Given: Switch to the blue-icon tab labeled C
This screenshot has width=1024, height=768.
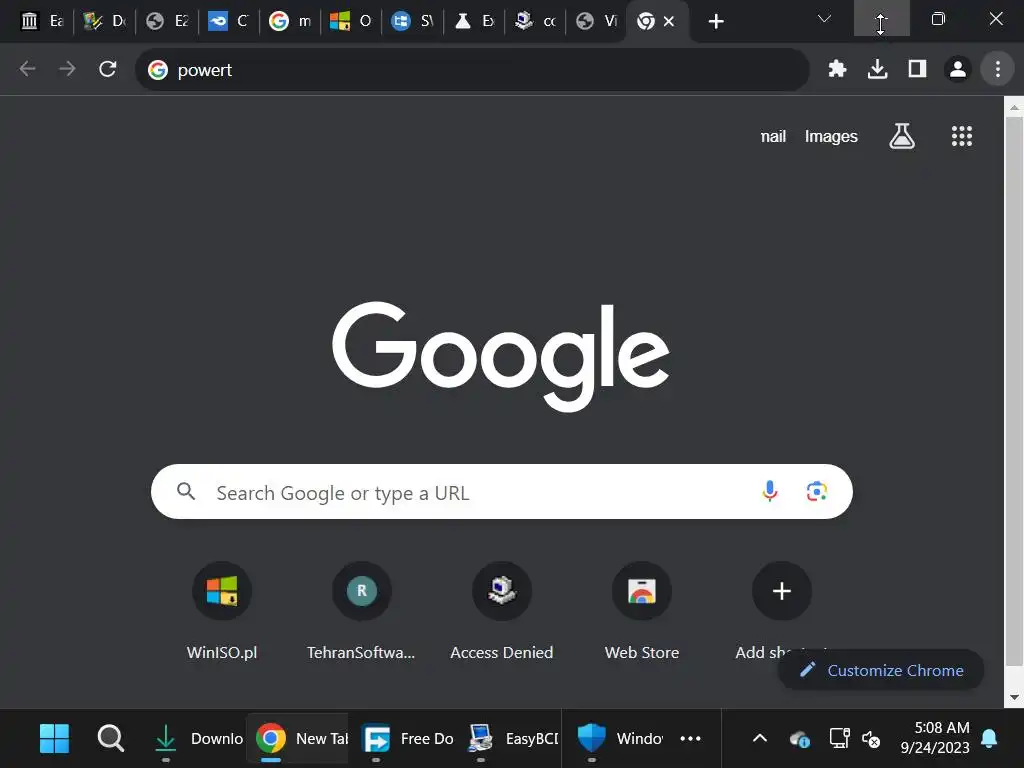Looking at the screenshot, I should [227, 22].
